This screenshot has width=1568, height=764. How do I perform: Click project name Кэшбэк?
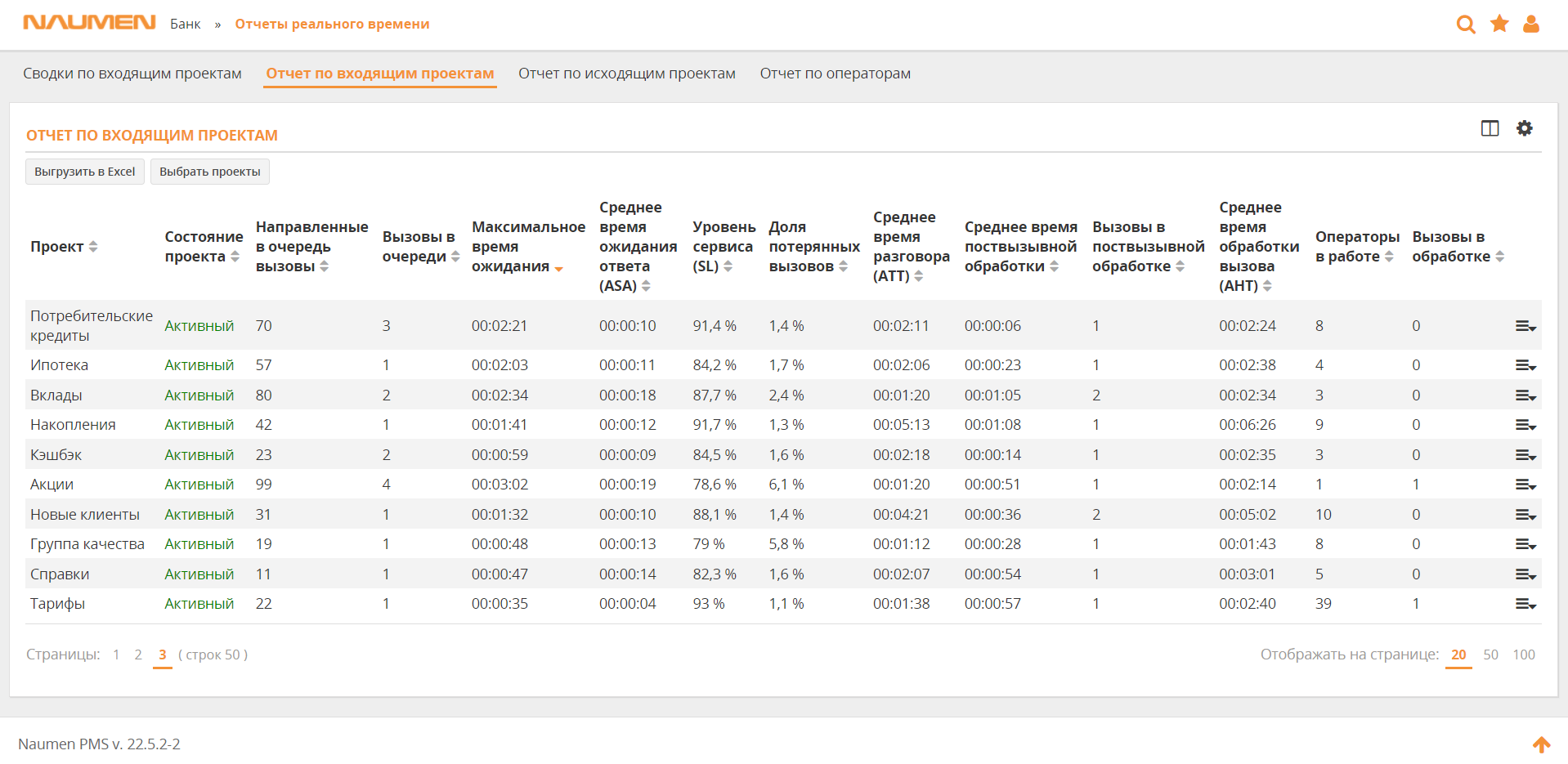pos(56,455)
